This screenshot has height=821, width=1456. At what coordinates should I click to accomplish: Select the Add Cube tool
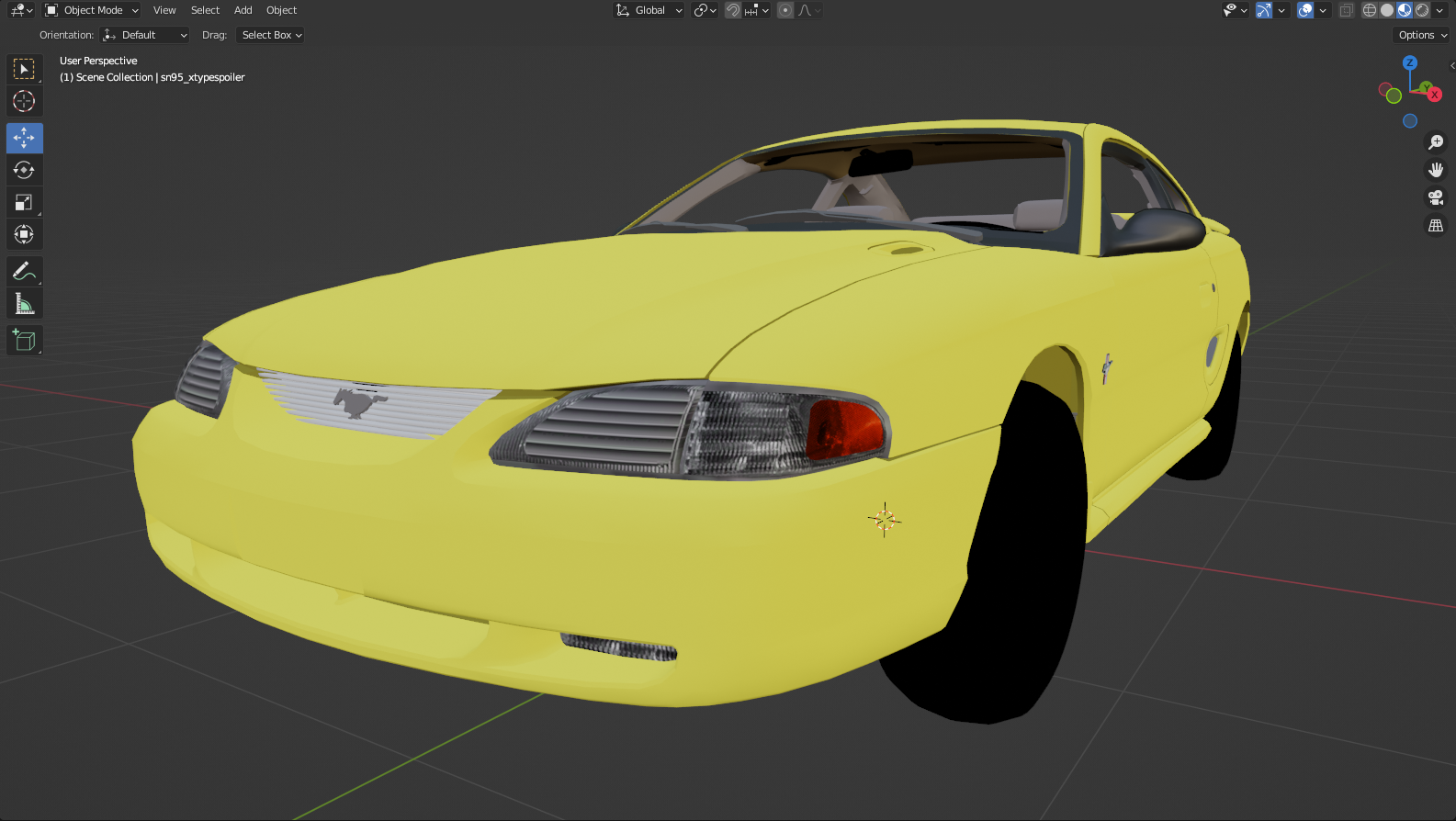[x=24, y=340]
